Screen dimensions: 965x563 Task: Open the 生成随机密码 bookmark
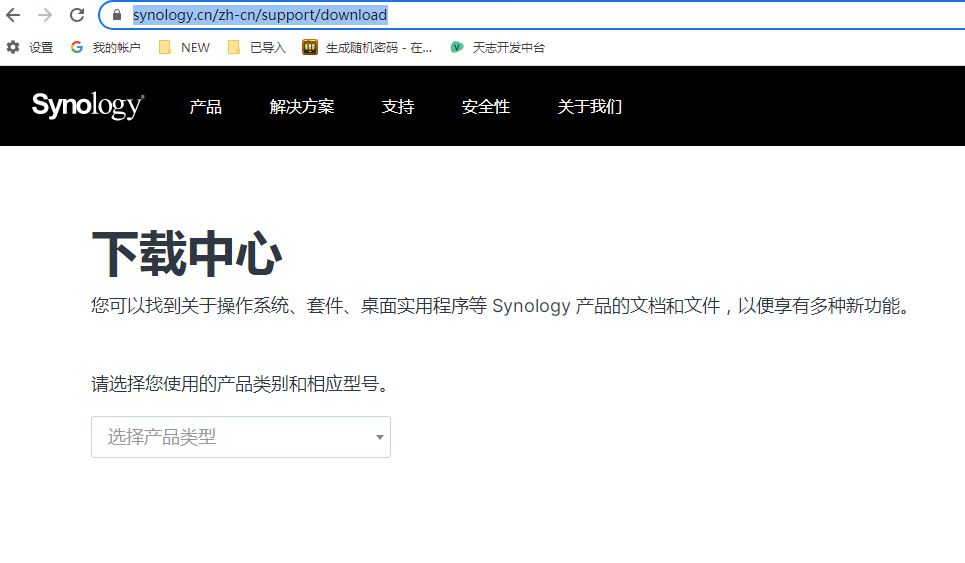pos(368,47)
